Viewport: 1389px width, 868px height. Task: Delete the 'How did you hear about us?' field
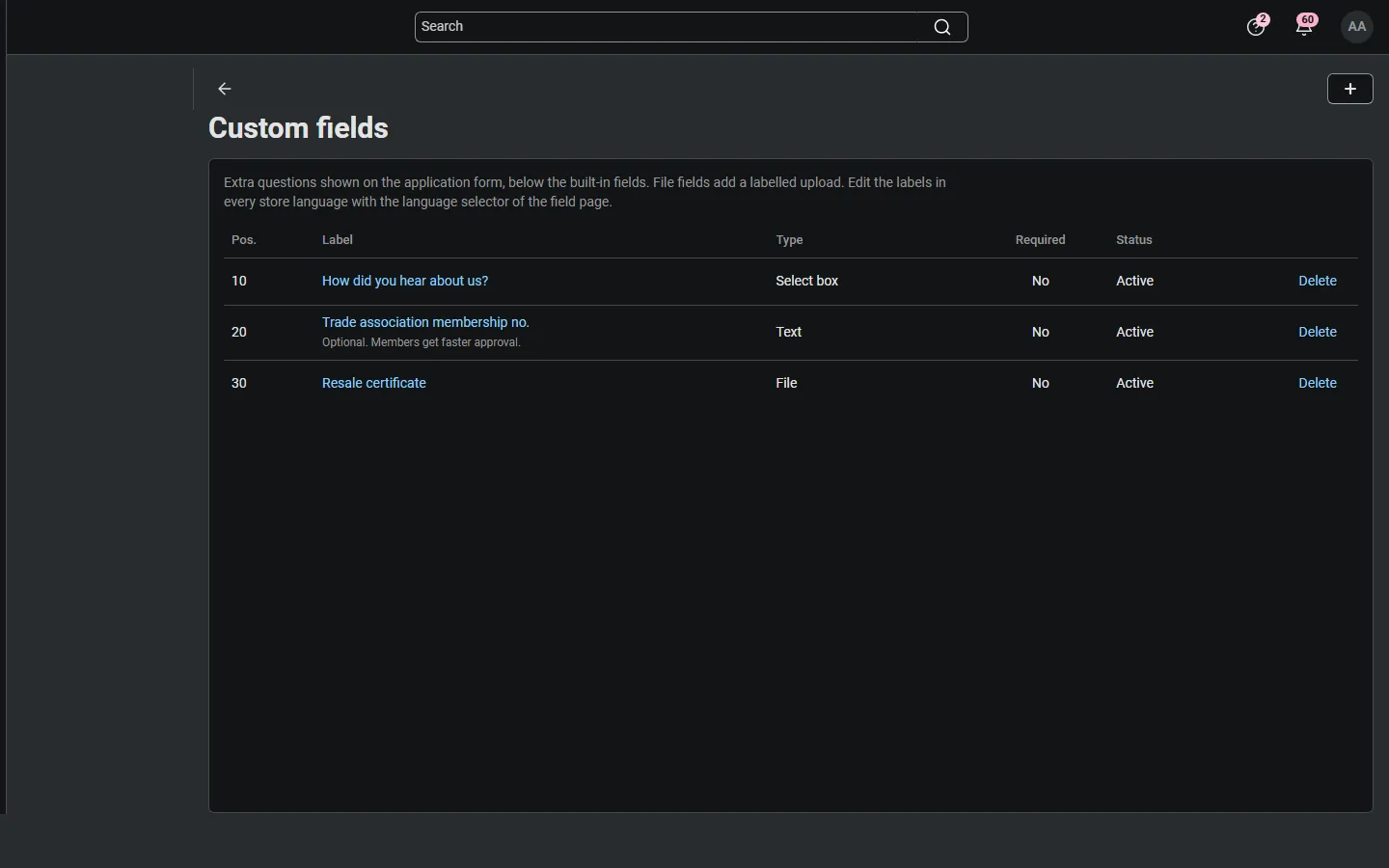(x=1318, y=281)
